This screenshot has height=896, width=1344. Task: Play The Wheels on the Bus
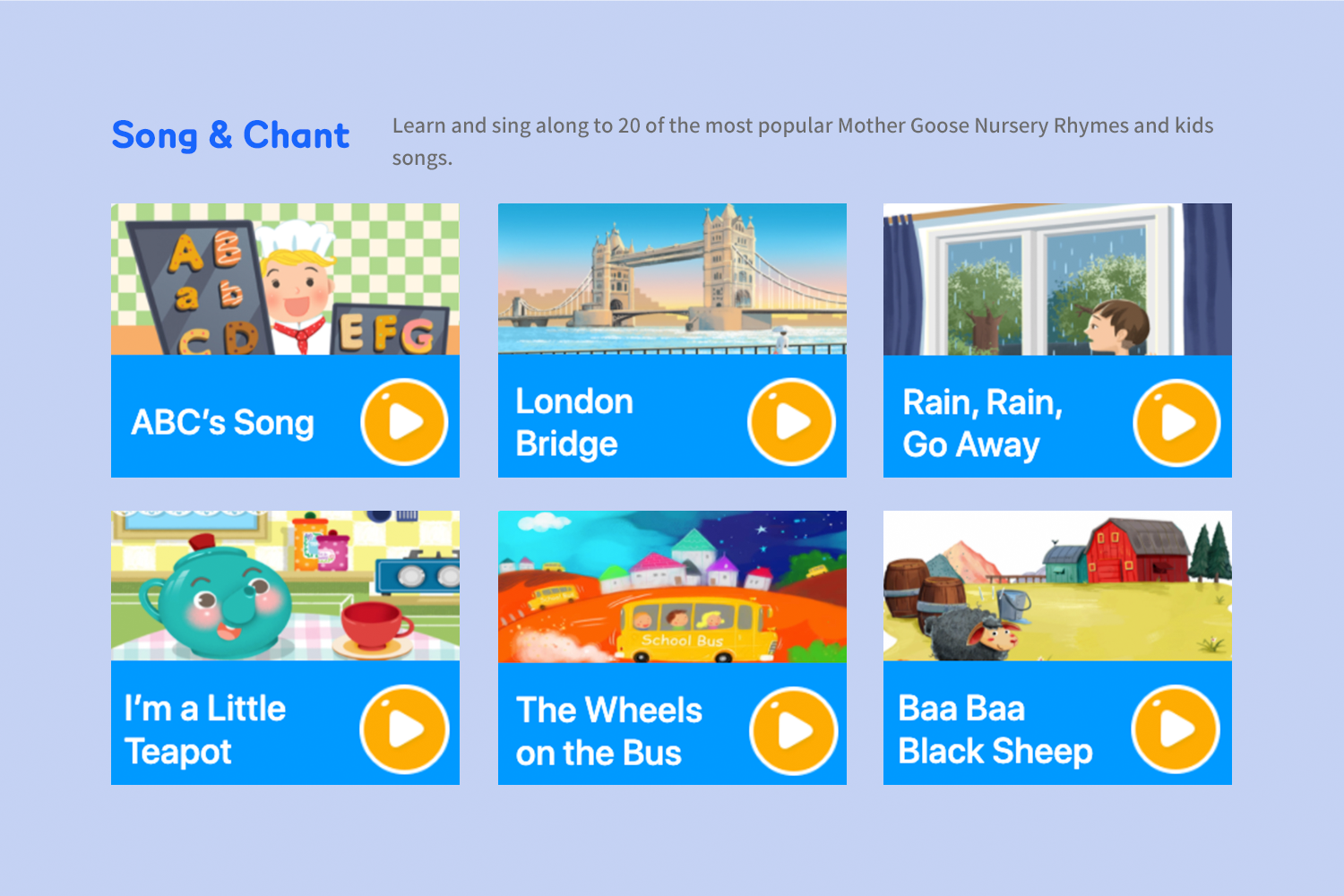pyautogui.click(x=793, y=730)
